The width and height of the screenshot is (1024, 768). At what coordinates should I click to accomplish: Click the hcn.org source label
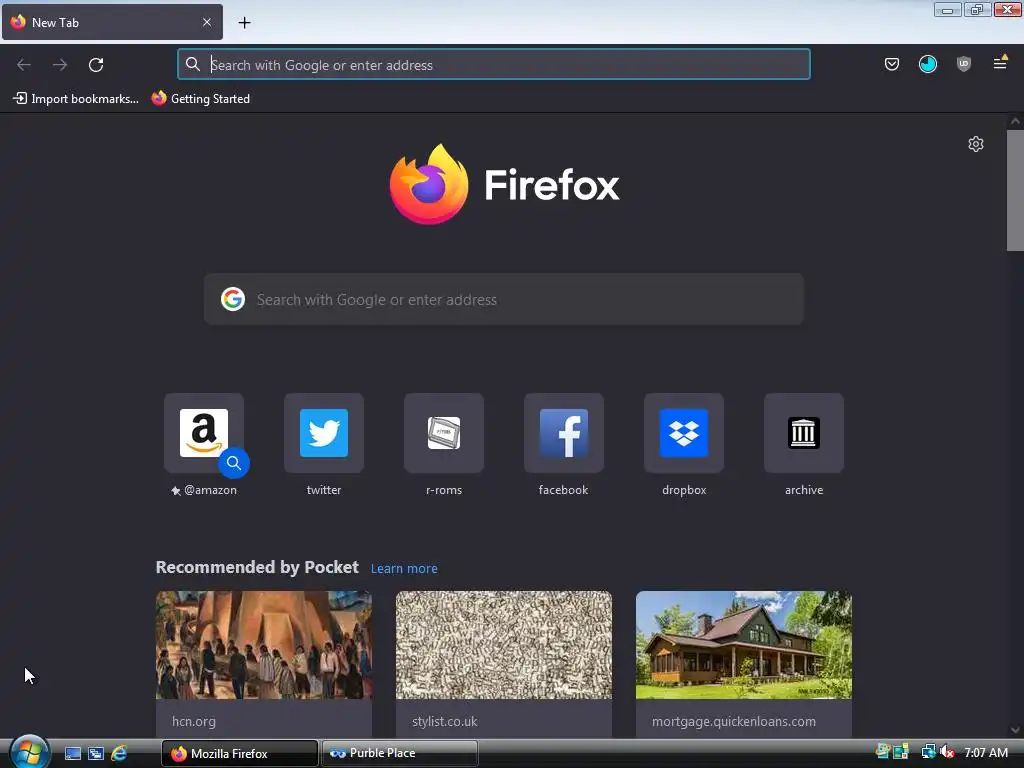point(194,722)
